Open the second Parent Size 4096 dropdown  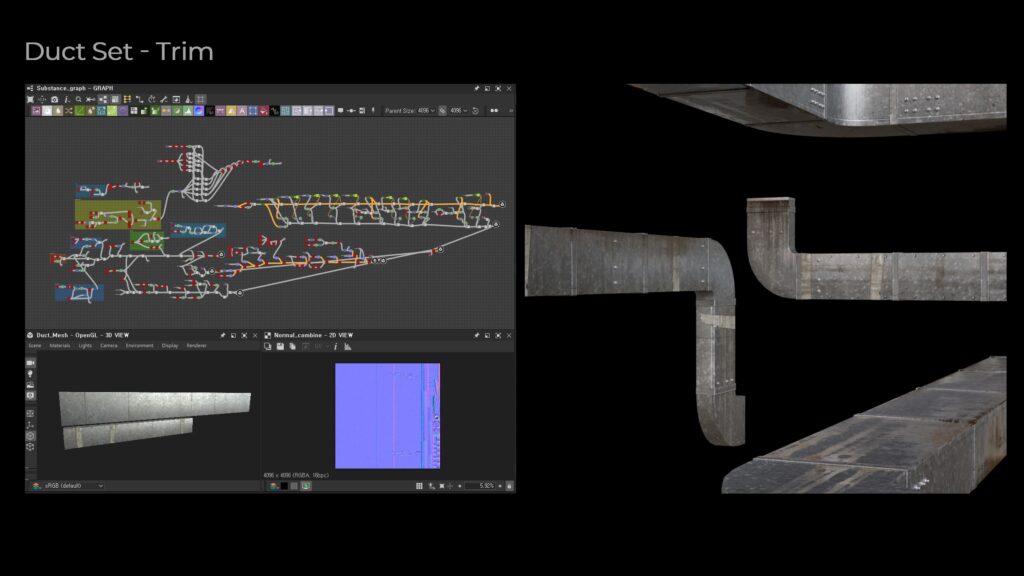[459, 110]
